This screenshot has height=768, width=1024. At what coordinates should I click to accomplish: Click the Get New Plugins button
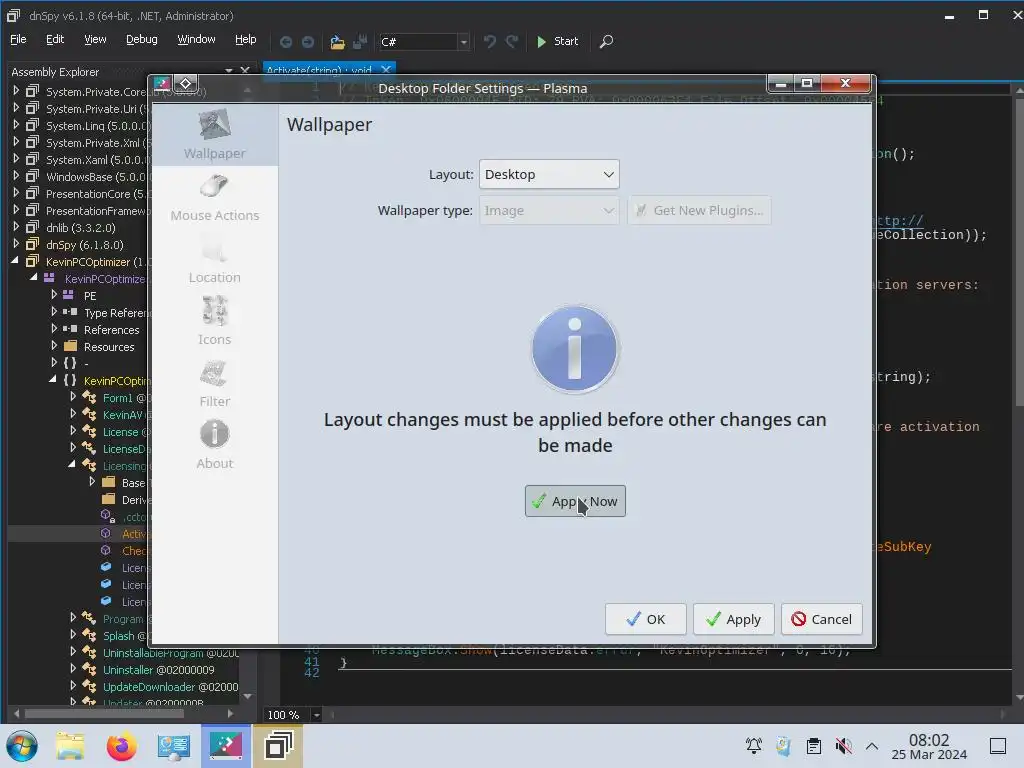(x=699, y=210)
